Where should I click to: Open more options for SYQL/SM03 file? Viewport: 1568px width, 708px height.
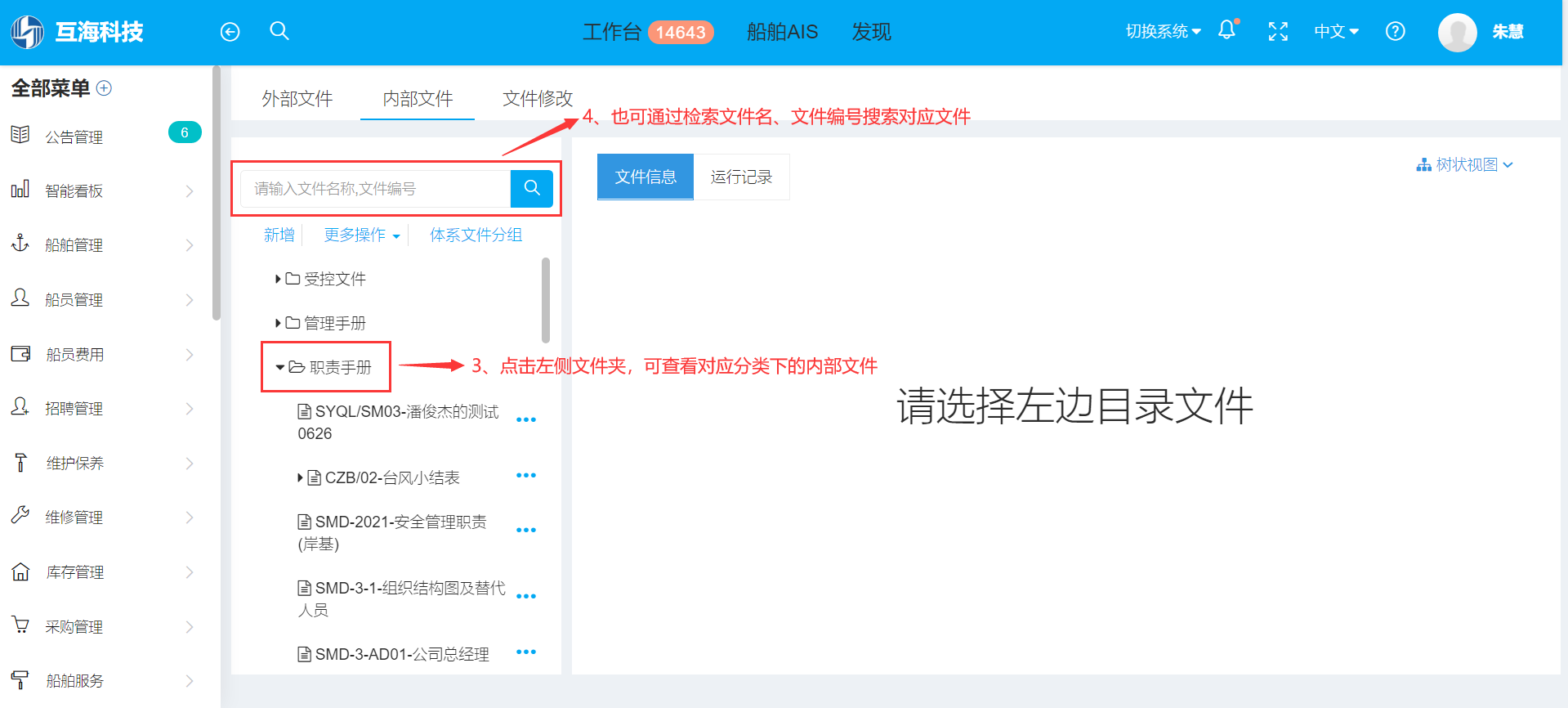click(526, 420)
